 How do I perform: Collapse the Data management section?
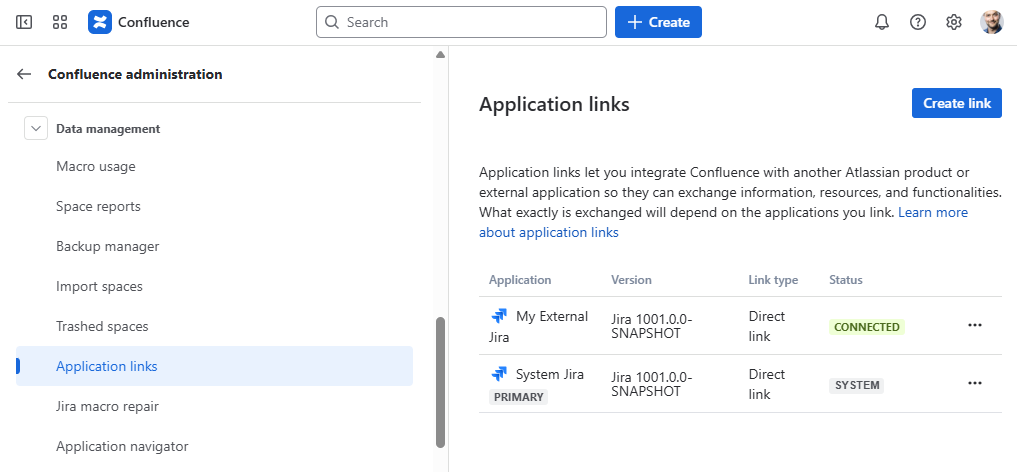(x=36, y=128)
